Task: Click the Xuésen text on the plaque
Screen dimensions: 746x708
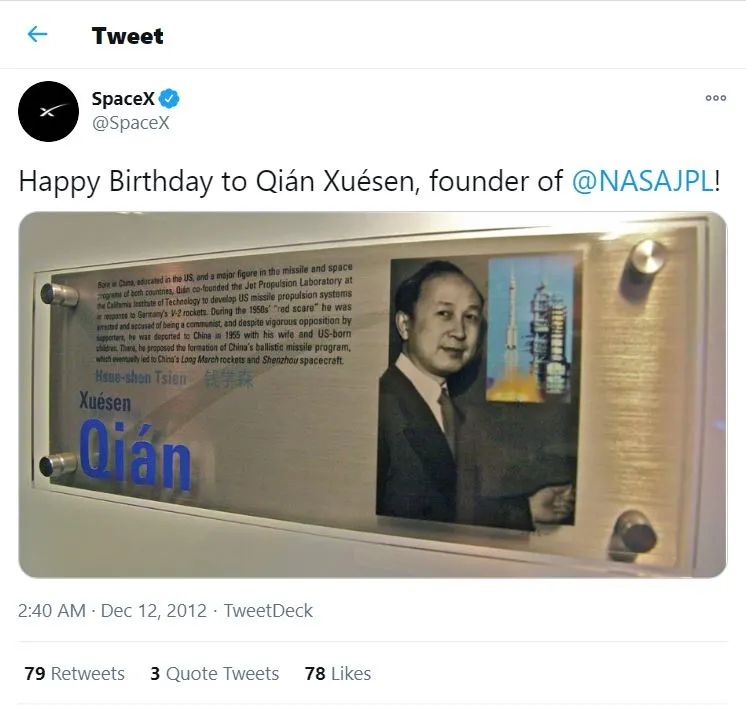Action: [105, 402]
